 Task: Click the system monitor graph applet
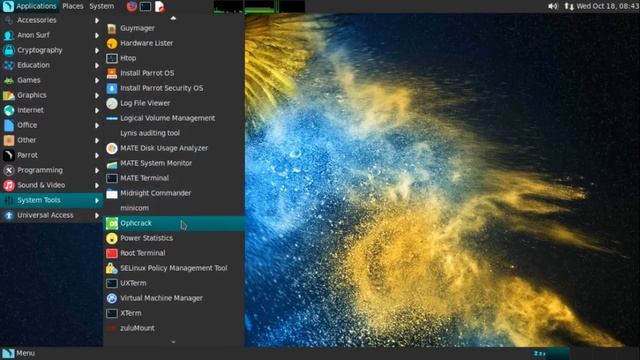point(259,7)
